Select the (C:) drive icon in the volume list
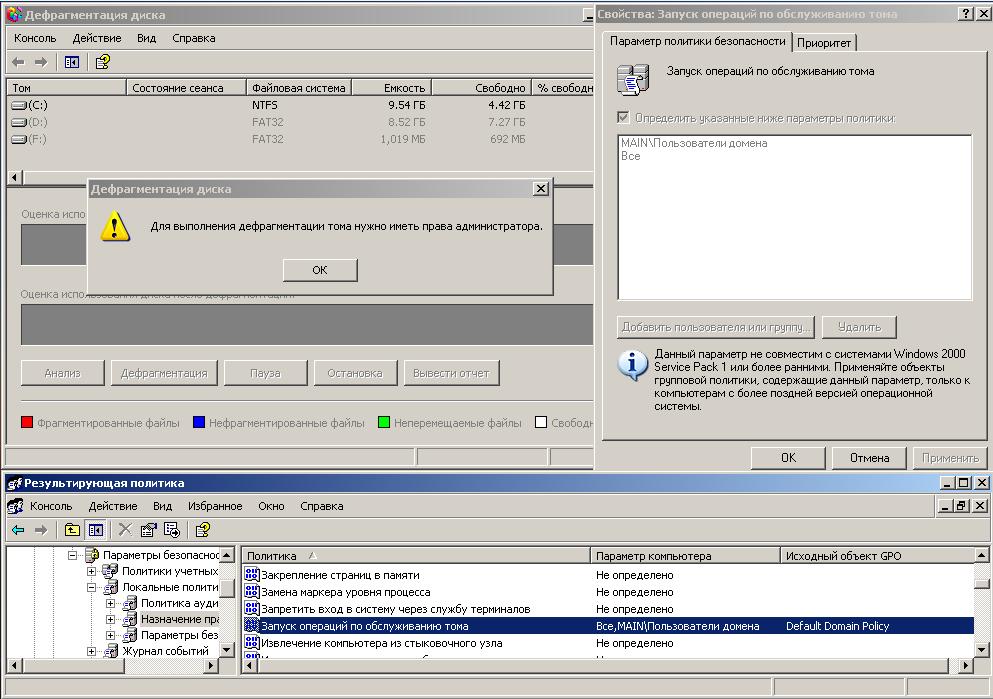The height and width of the screenshot is (699, 993). pos(19,105)
